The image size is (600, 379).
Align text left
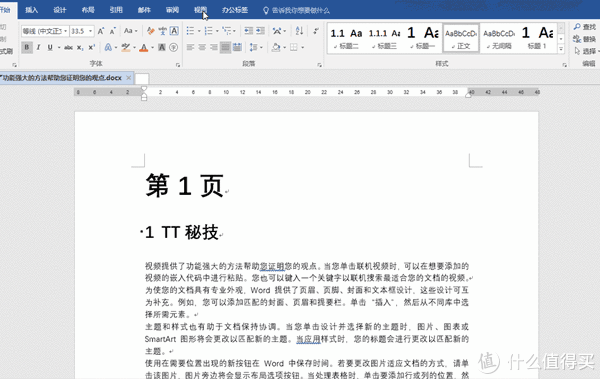pos(190,47)
